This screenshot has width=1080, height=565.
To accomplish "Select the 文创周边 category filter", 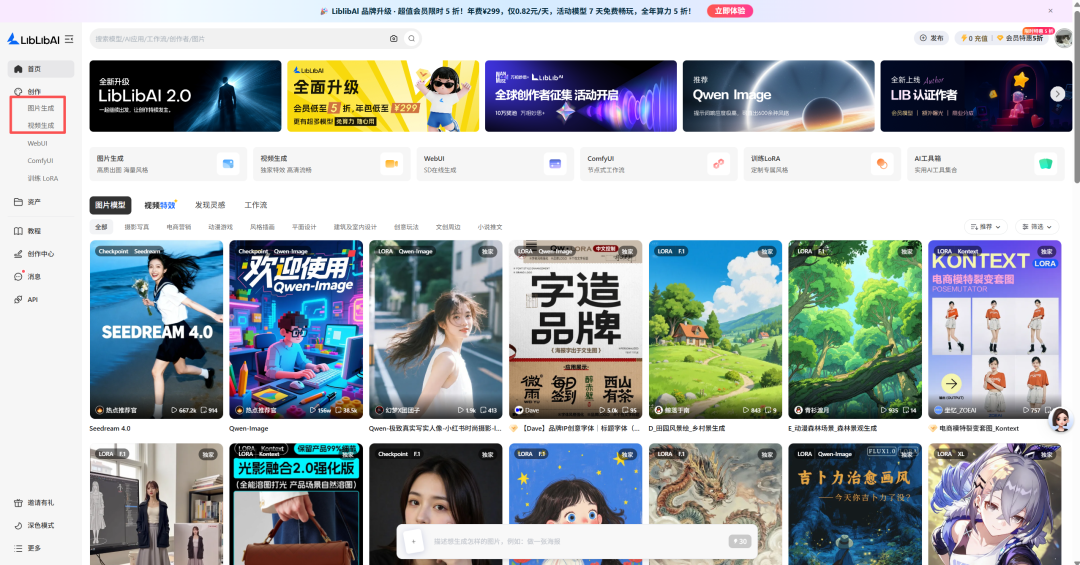I will coord(448,227).
